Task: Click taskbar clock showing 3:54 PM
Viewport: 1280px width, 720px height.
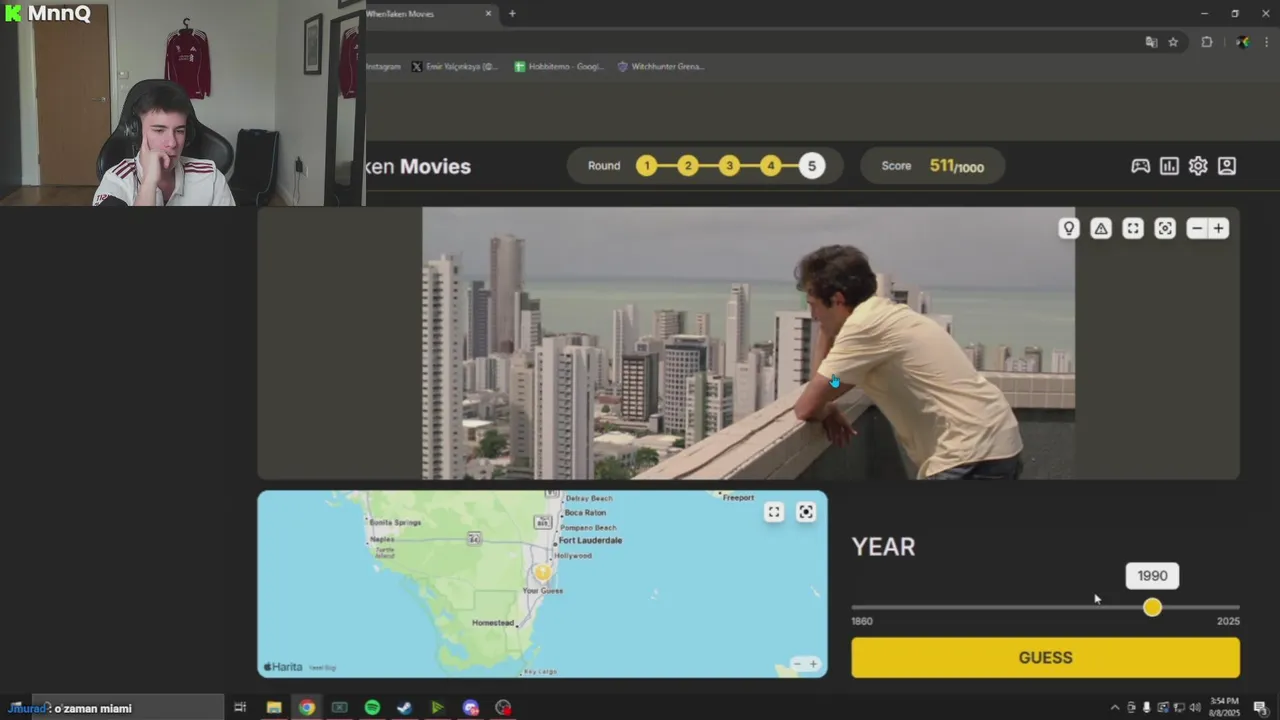Action: tap(1225, 707)
